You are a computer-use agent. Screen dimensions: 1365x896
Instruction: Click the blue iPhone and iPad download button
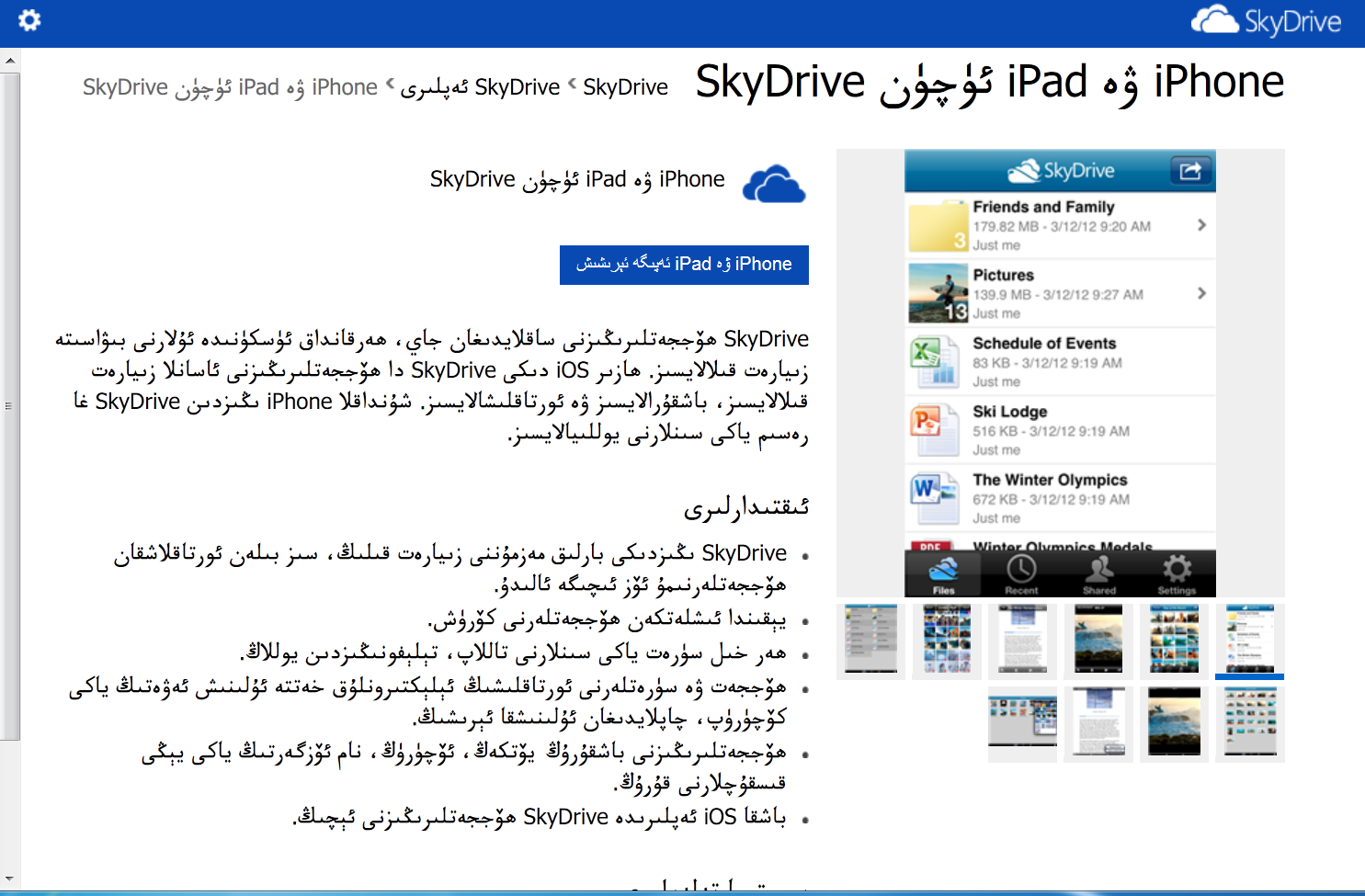684,265
